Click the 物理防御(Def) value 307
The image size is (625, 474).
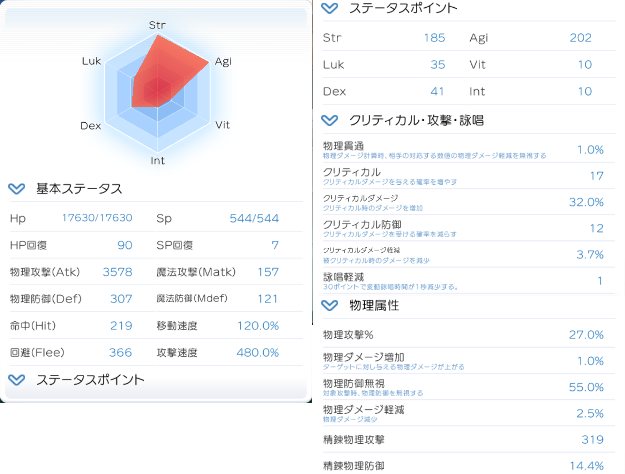121,299
